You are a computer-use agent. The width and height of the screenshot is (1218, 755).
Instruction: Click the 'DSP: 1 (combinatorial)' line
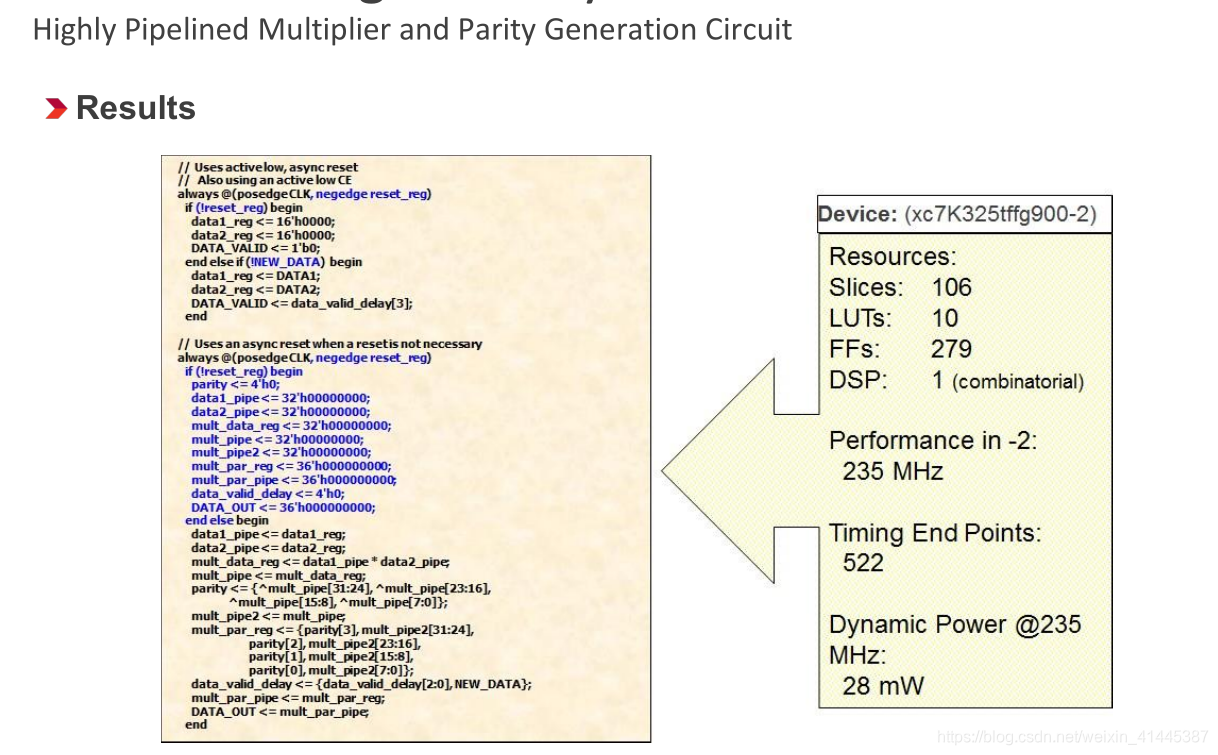point(956,381)
